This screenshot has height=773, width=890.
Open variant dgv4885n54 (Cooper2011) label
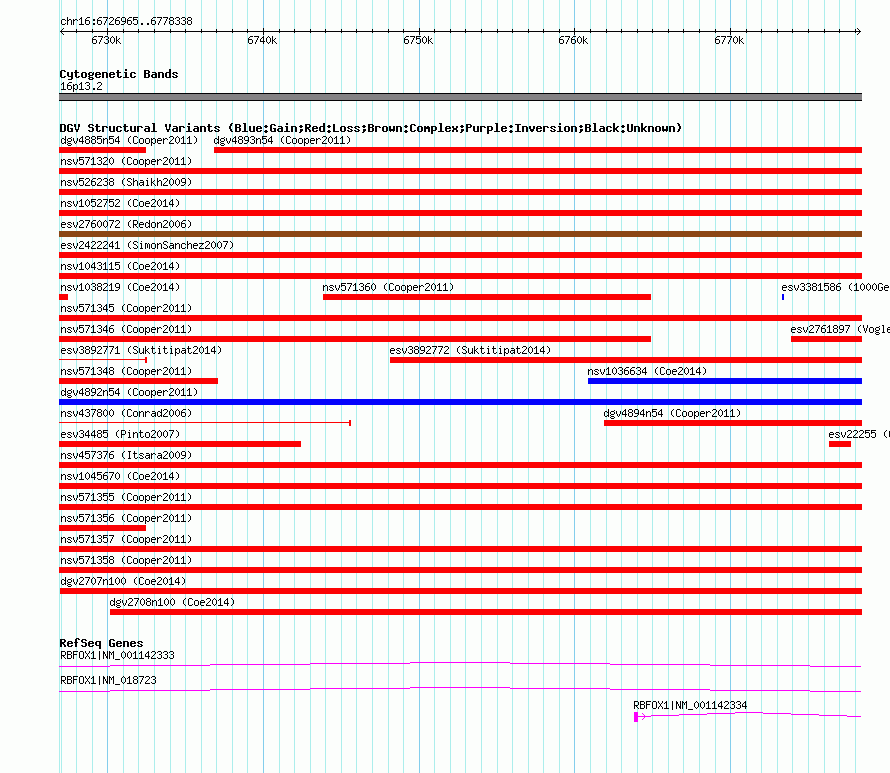[x=129, y=140]
